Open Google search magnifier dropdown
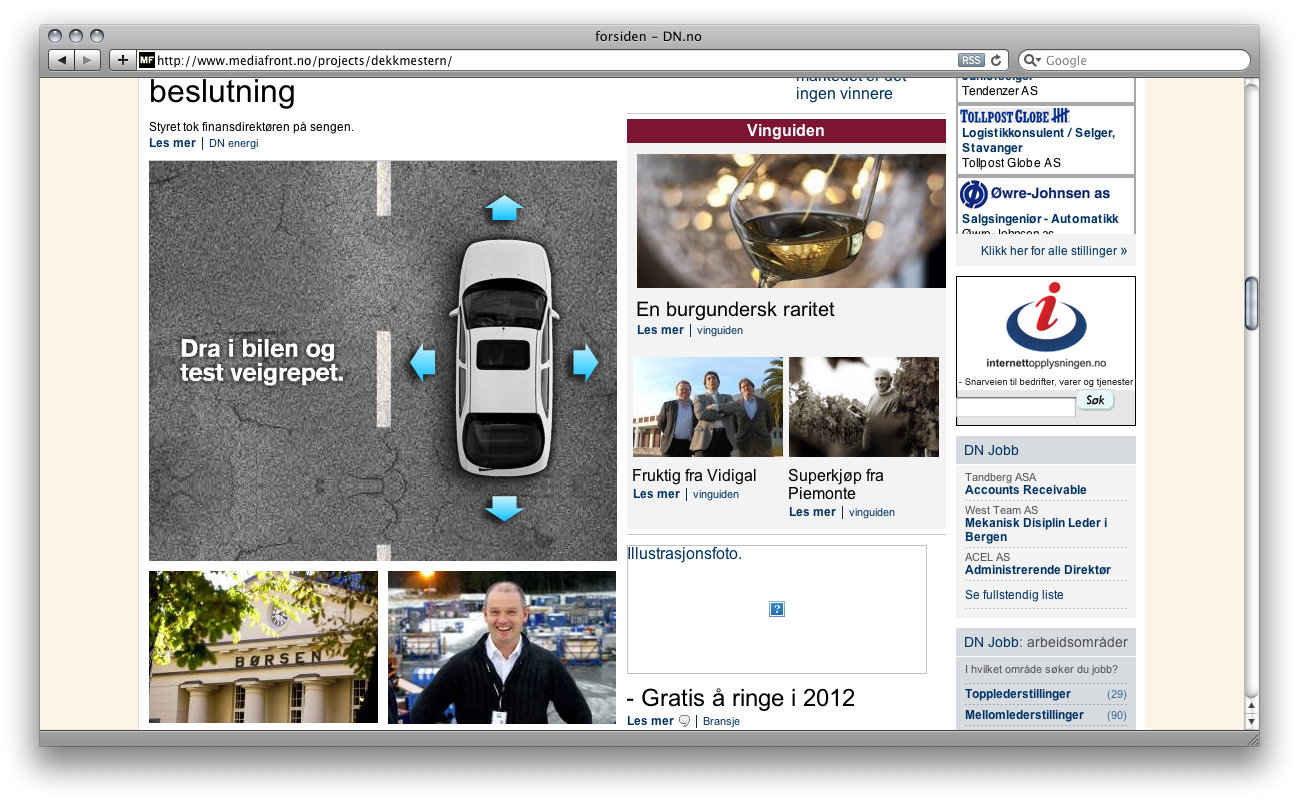Image resolution: width=1299 pixels, height=801 pixels. [1032, 60]
